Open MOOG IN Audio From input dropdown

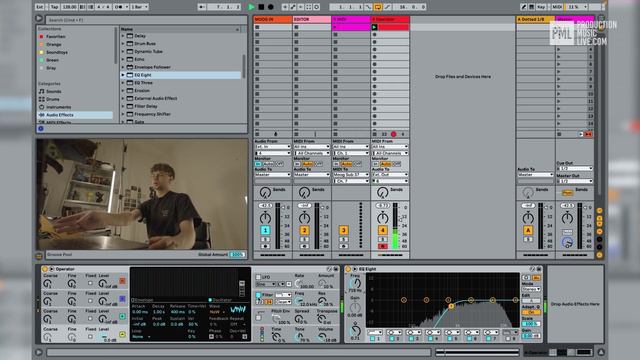(x=273, y=147)
